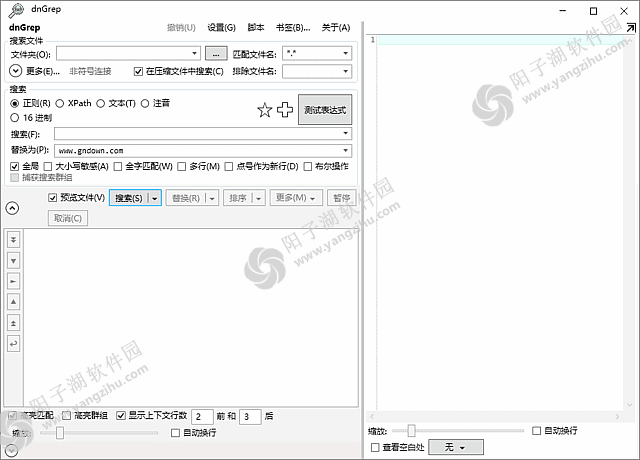This screenshot has height=460, width=640.
Task: Open the Scripts (脚本) menu
Action: coord(256,27)
